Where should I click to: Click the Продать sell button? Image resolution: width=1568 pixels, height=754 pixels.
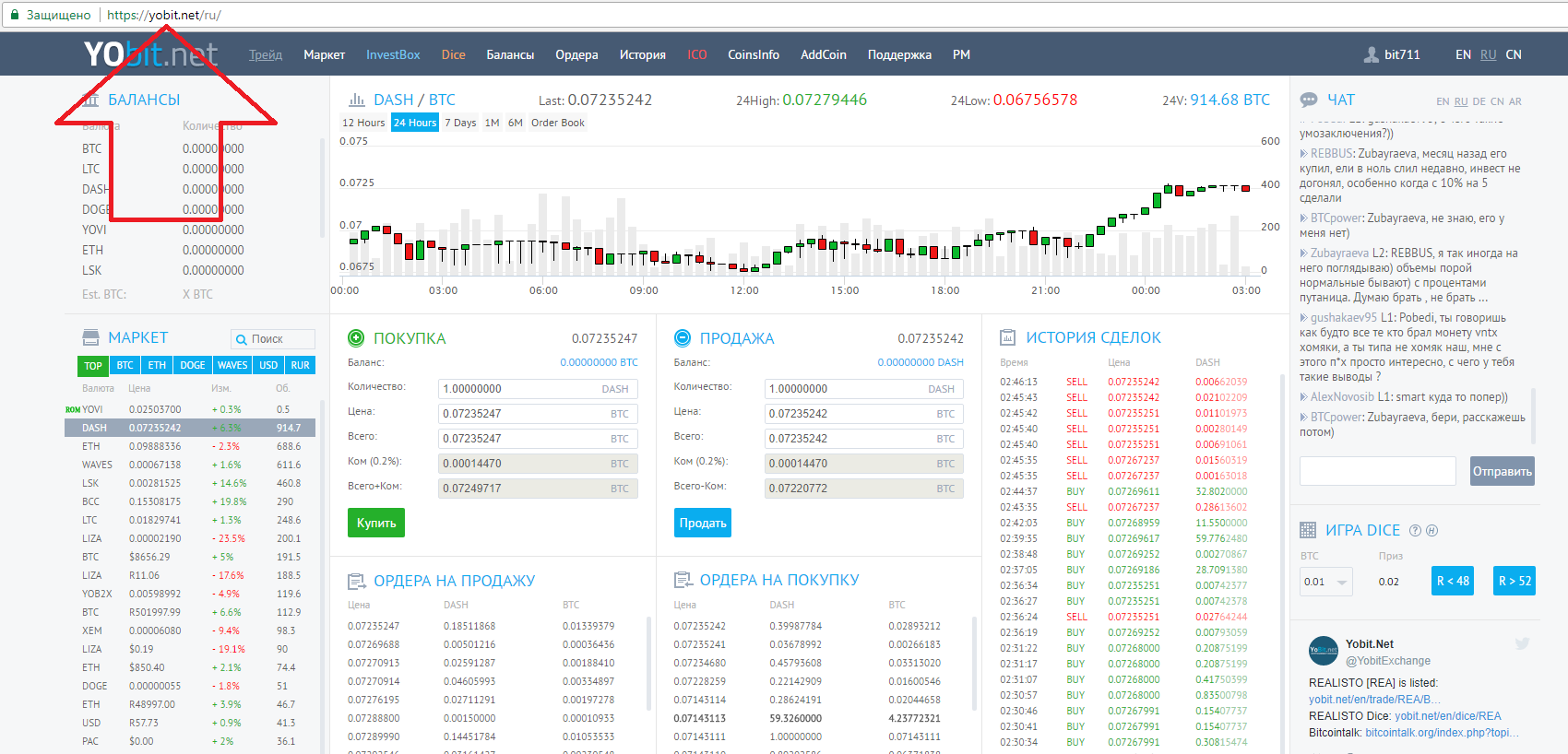[703, 523]
